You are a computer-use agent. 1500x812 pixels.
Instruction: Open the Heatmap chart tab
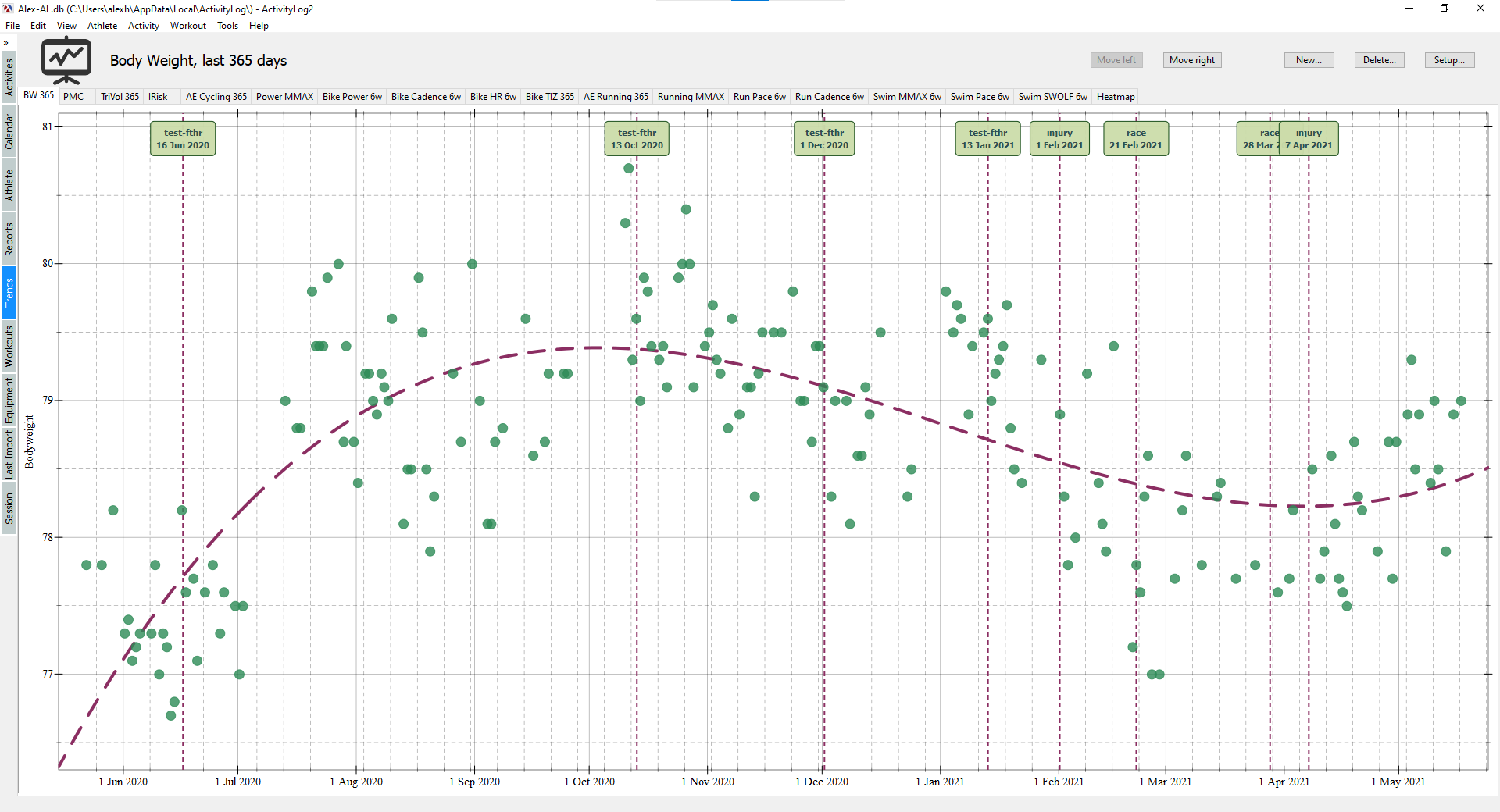click(1116, 97)
